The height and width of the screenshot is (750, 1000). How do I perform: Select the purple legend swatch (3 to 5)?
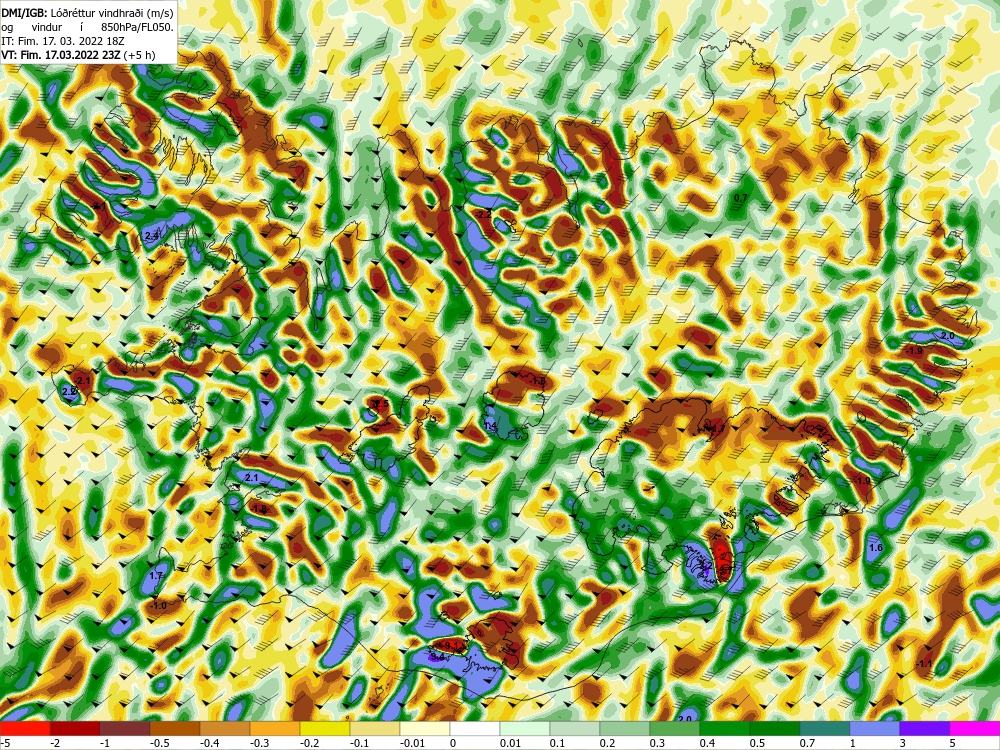coord(925,728)
